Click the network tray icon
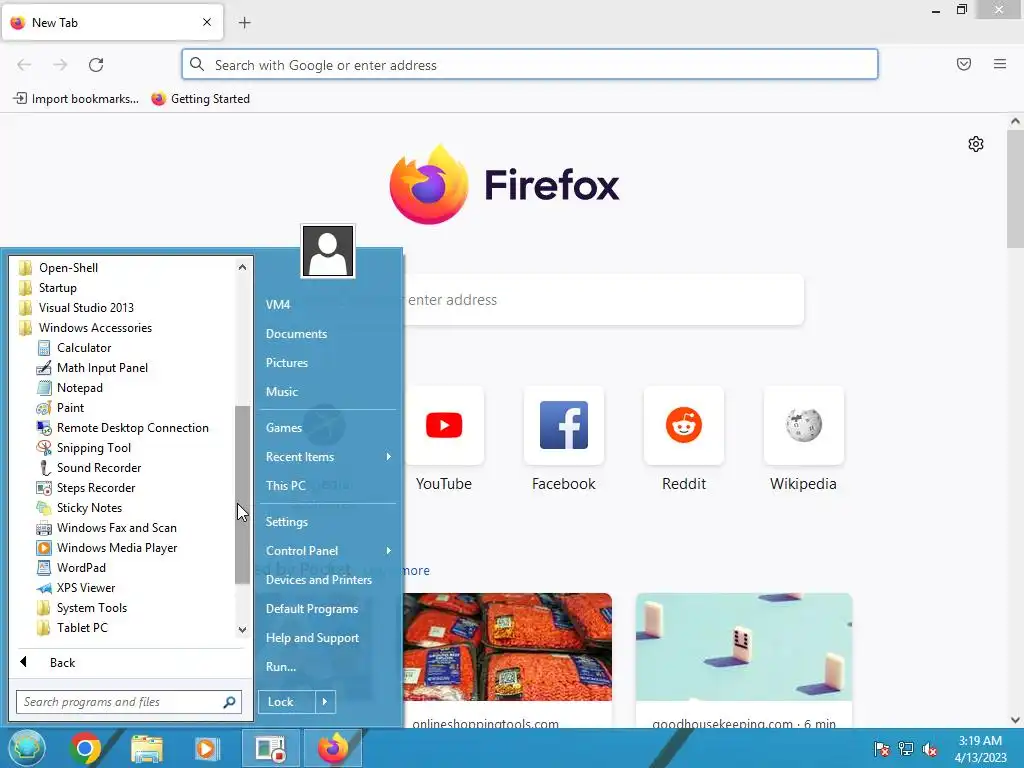Screen dimensions: 1024x768 906,749
